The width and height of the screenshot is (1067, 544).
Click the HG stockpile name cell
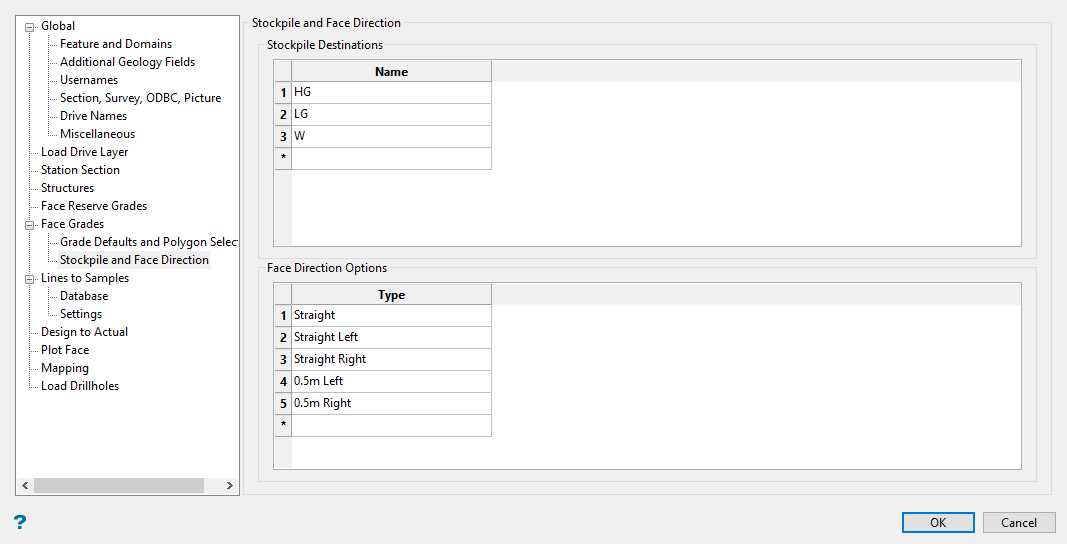click(390, 92)
